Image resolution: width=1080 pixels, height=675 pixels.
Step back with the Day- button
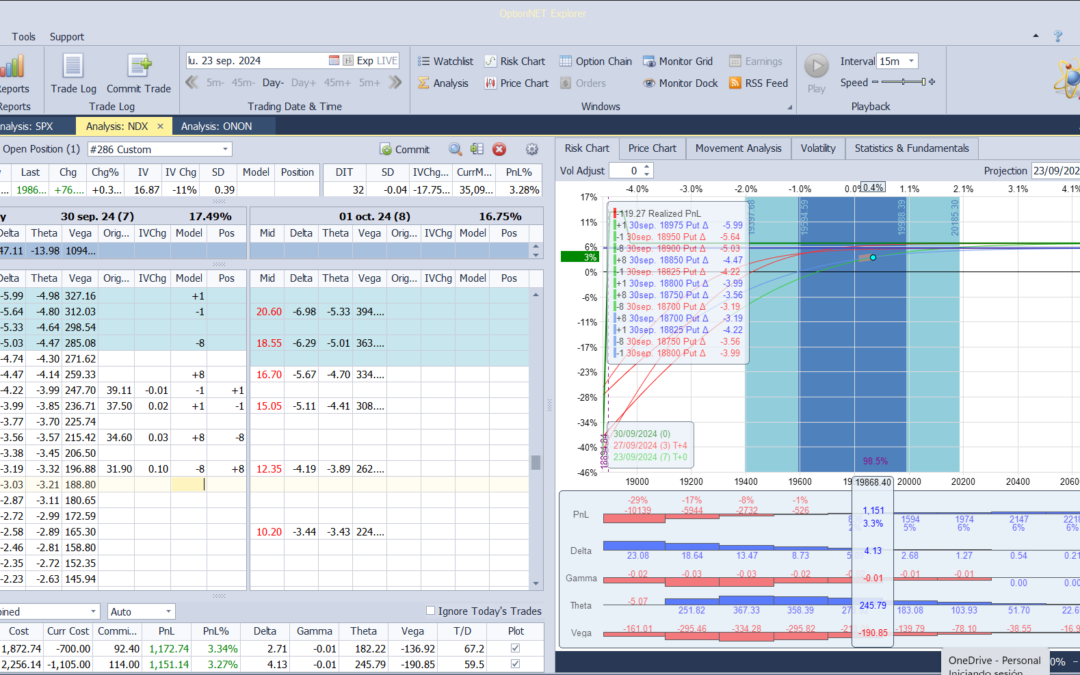tap(273, 83)
